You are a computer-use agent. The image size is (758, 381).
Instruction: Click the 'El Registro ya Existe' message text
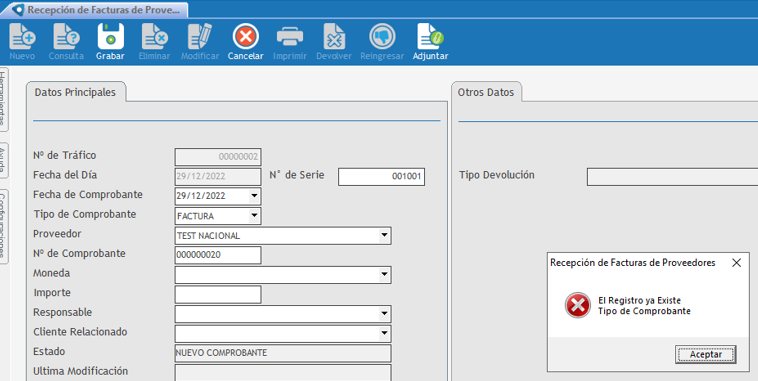point(639,300)
